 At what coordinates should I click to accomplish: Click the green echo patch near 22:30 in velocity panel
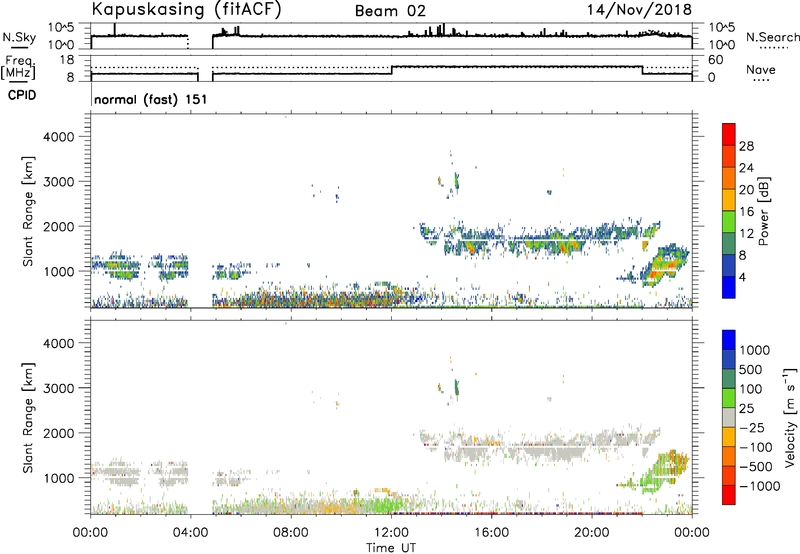click(x=654, y=477)
